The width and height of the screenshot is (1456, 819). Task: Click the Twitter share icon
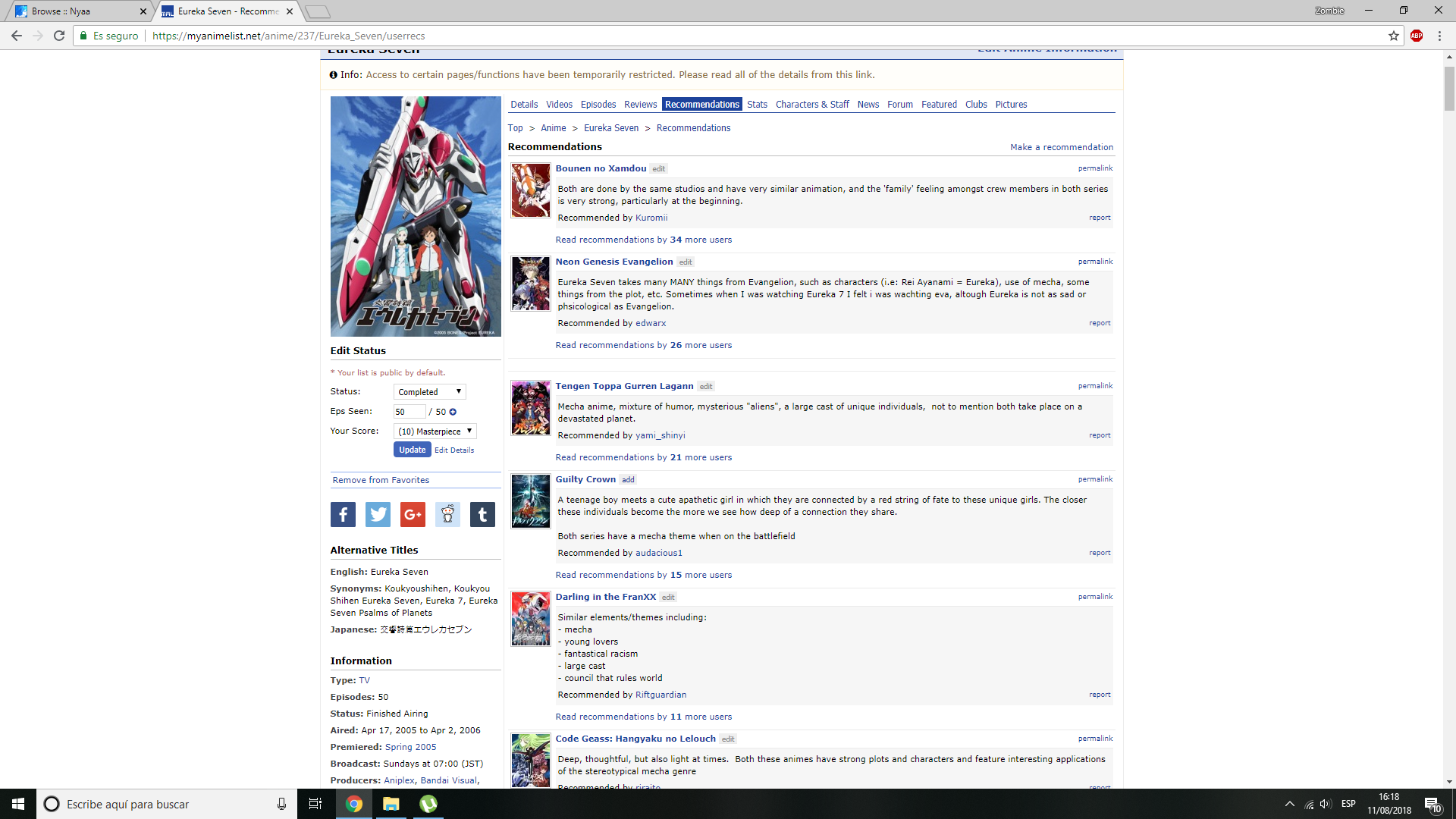(378, 515)
